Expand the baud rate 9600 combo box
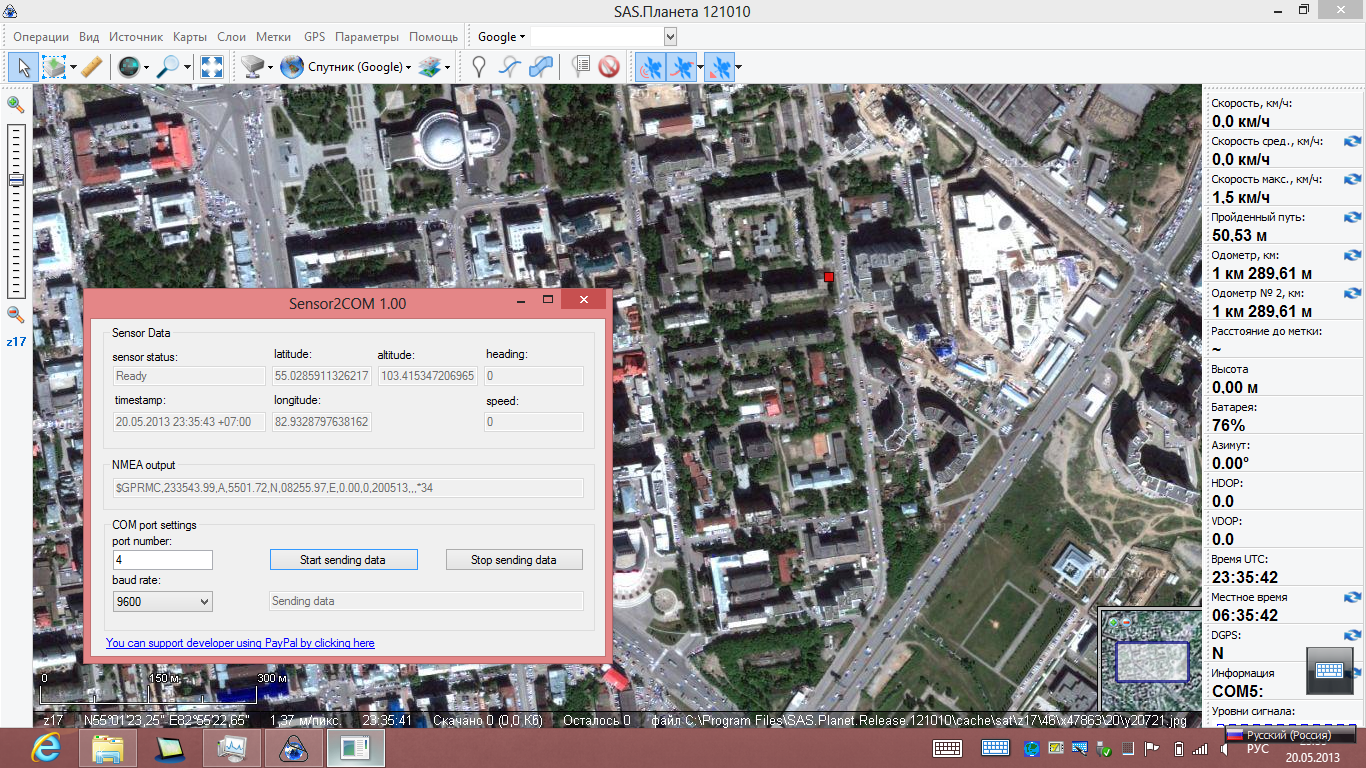The width and height of the screenshot is (1366, 768). [163, 601]
